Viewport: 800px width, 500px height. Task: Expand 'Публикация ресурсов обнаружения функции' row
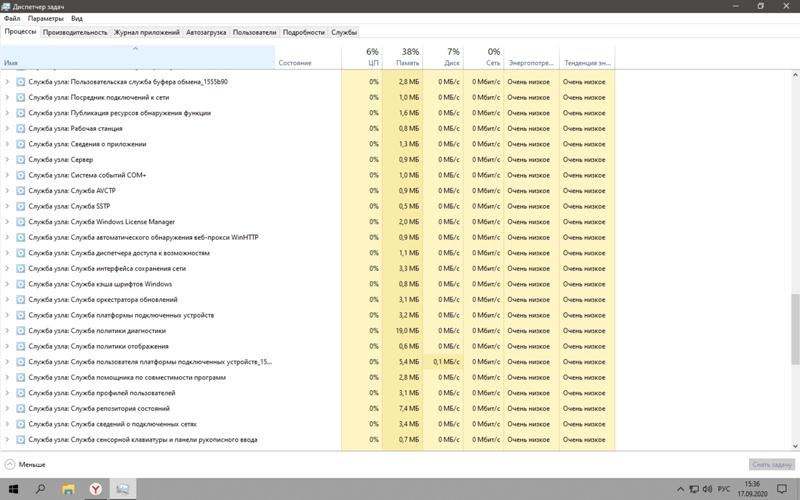pos(7,113)
